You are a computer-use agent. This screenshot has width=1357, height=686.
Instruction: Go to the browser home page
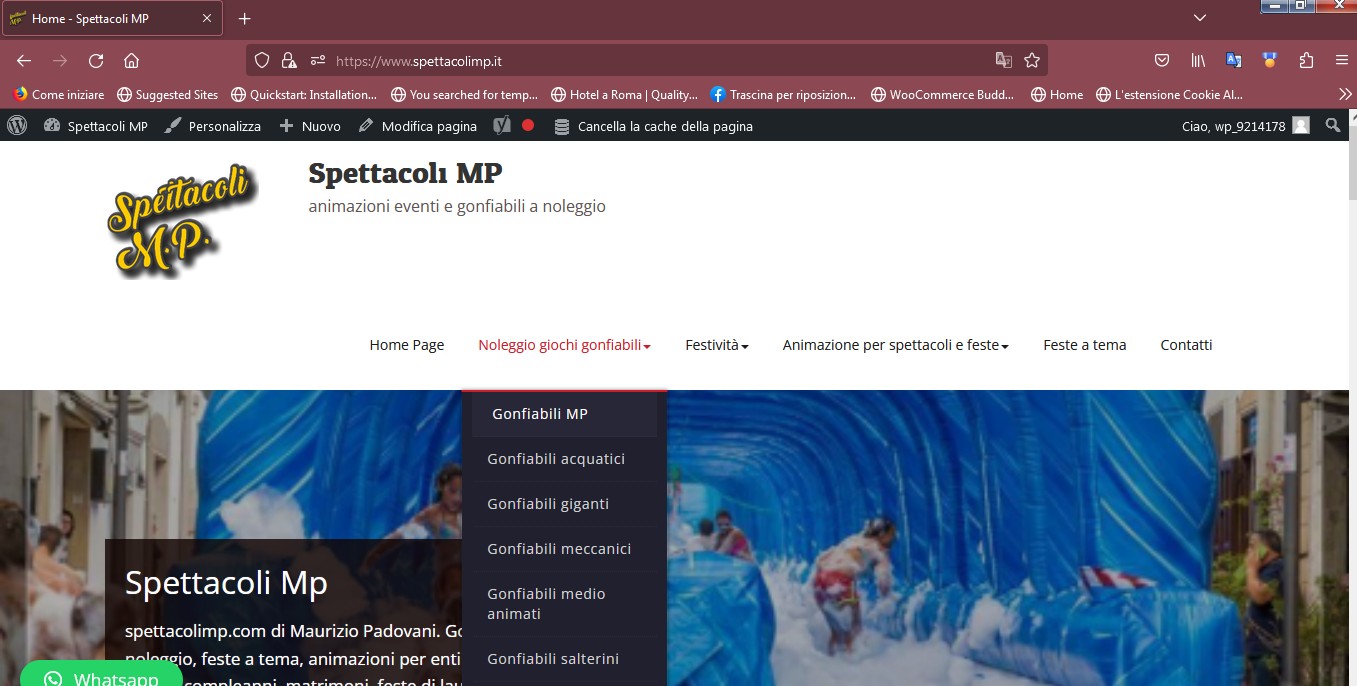point(131,61)
